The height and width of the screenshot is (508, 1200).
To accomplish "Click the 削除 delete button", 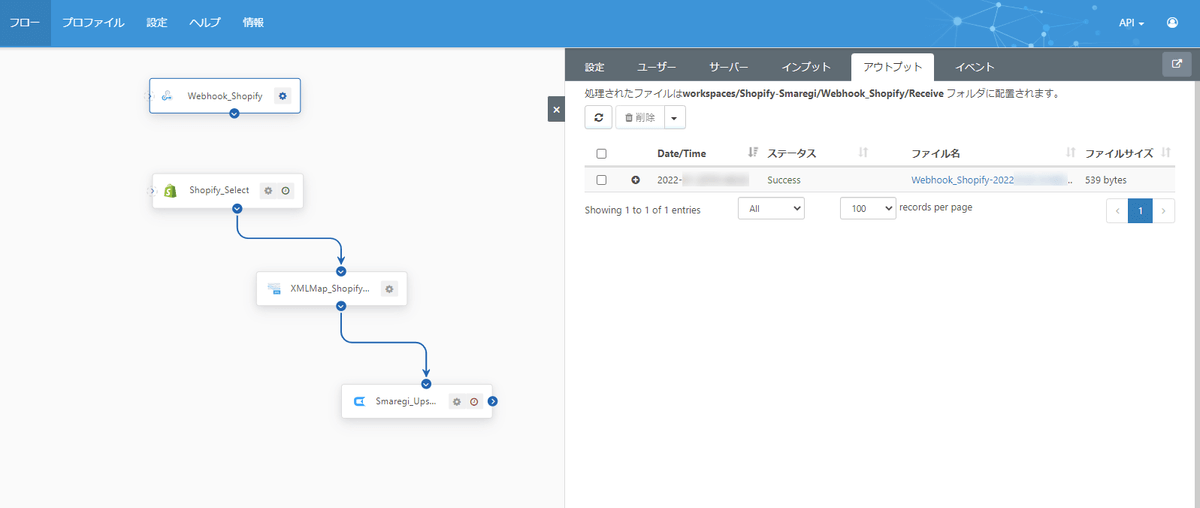I will point(639,117).
